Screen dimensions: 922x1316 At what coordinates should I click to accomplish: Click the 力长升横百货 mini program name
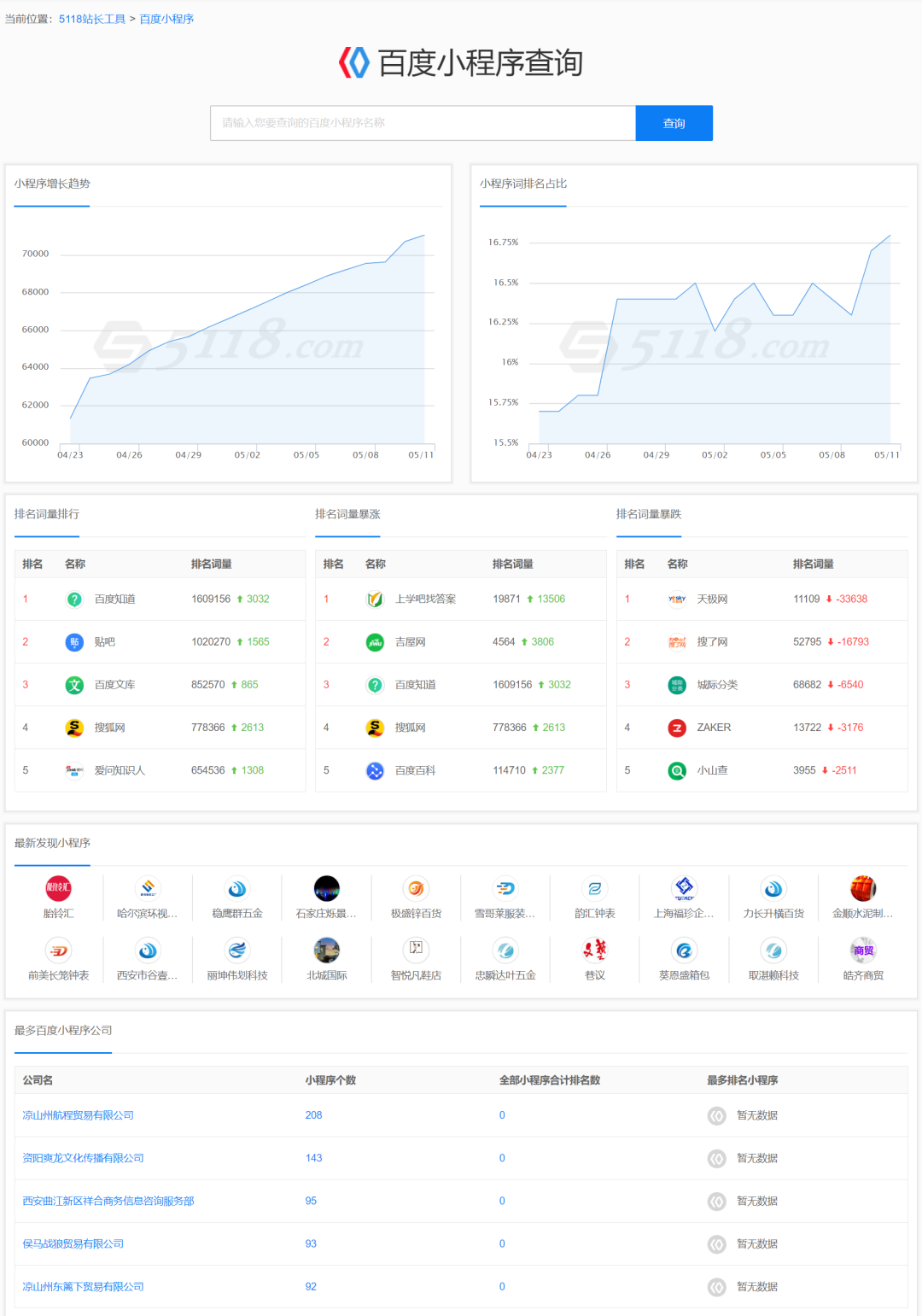pyautogui.click(x=773, y=914)
